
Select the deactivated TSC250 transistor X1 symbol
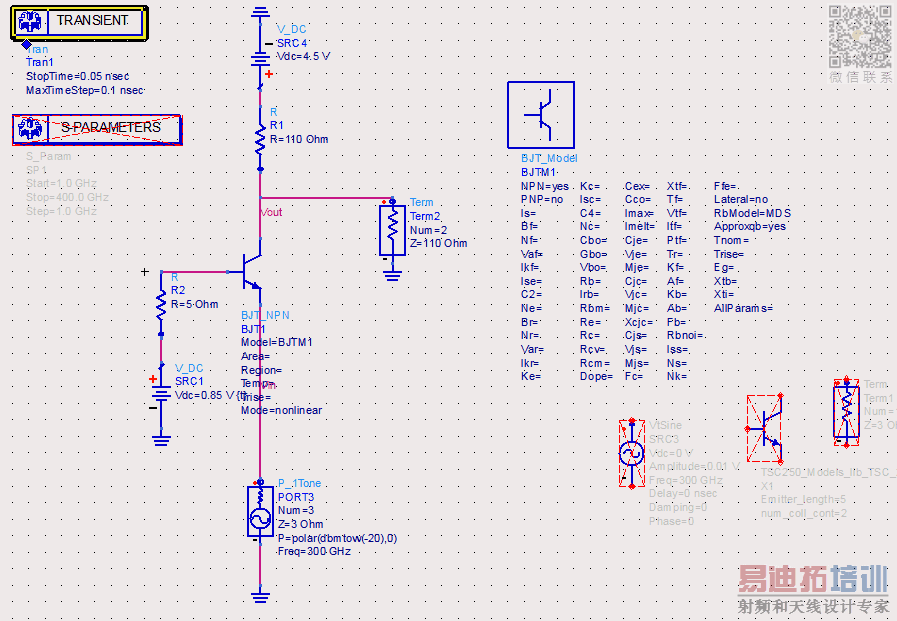765,428
